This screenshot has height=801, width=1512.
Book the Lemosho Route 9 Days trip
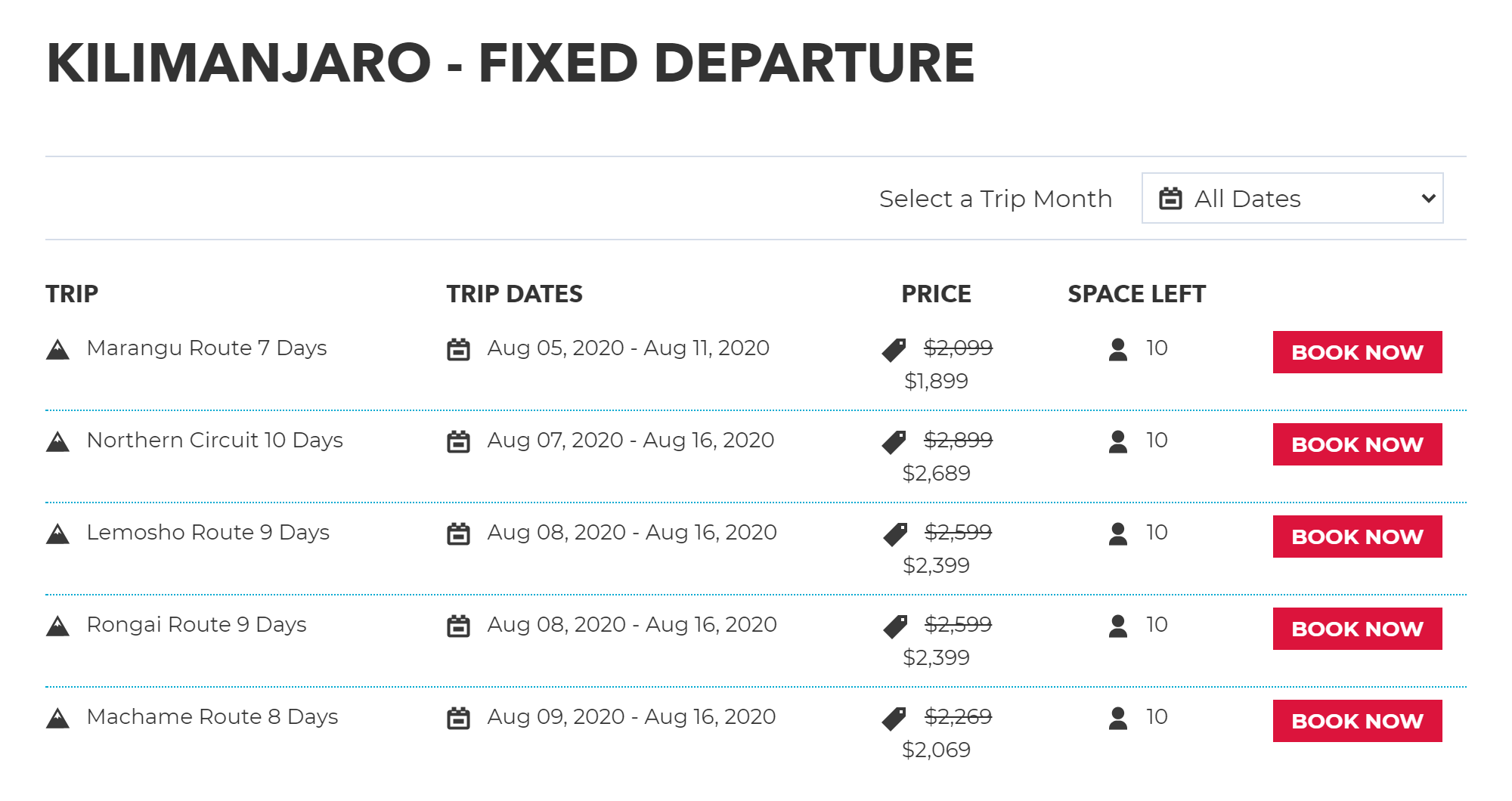(x=1357, y=537)
